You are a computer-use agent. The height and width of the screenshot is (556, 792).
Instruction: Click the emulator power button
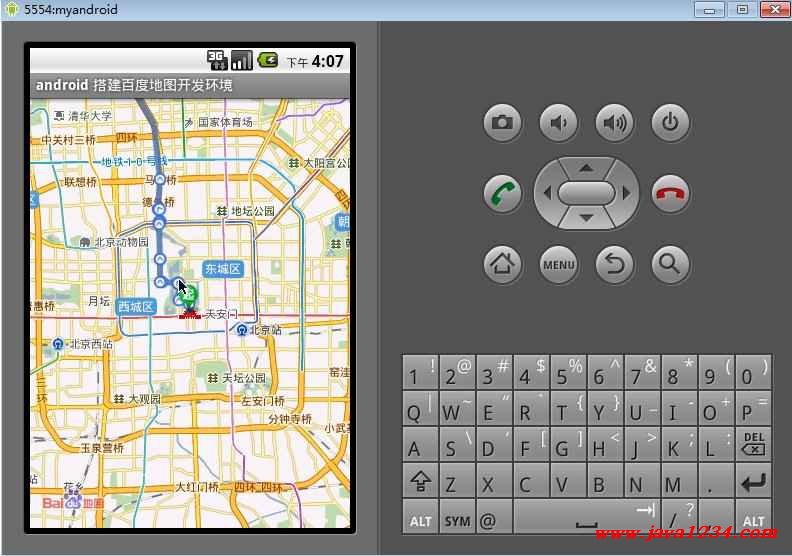pos(670,122)
